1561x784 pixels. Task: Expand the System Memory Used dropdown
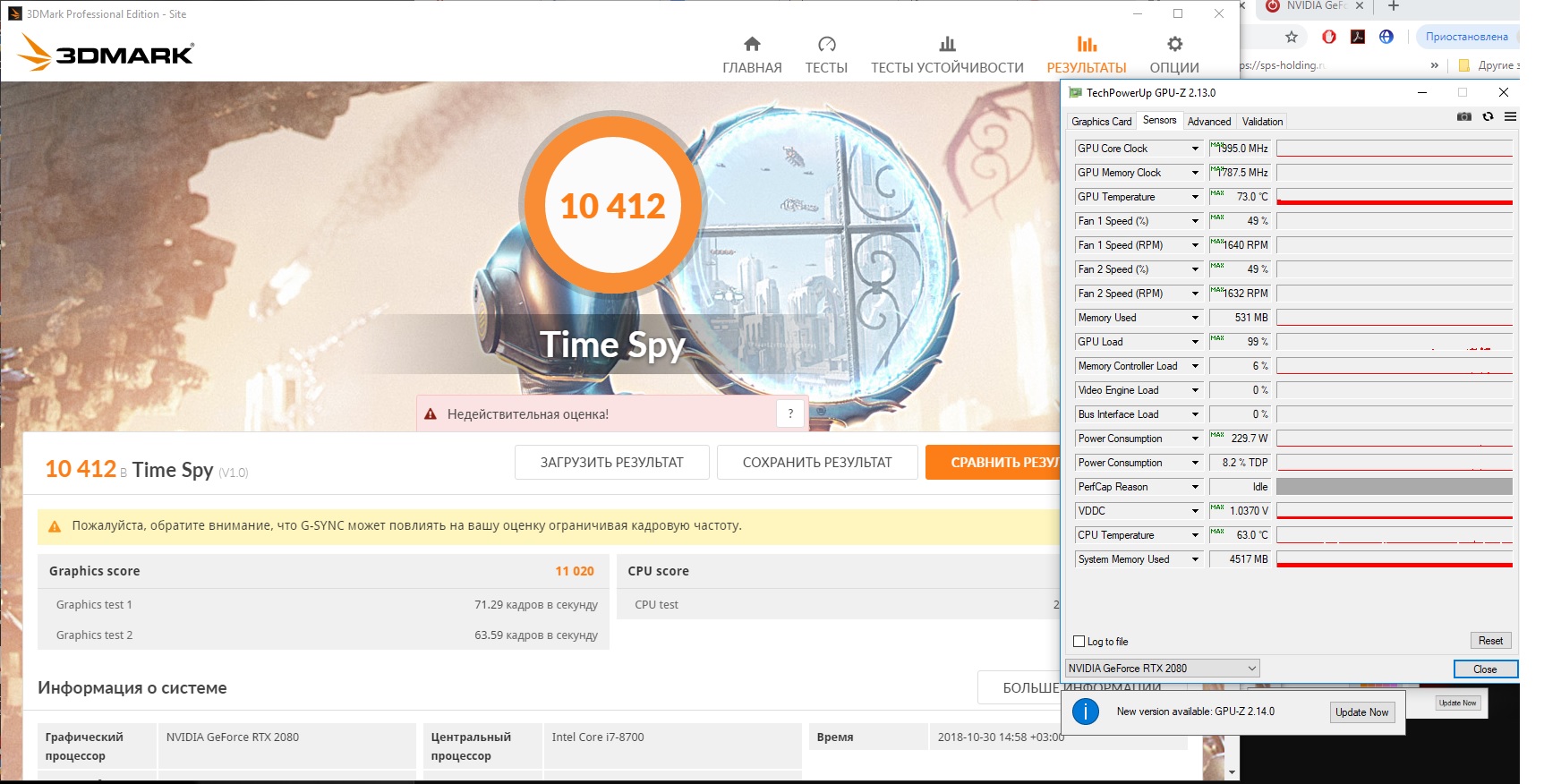[x=1194, y=559]
